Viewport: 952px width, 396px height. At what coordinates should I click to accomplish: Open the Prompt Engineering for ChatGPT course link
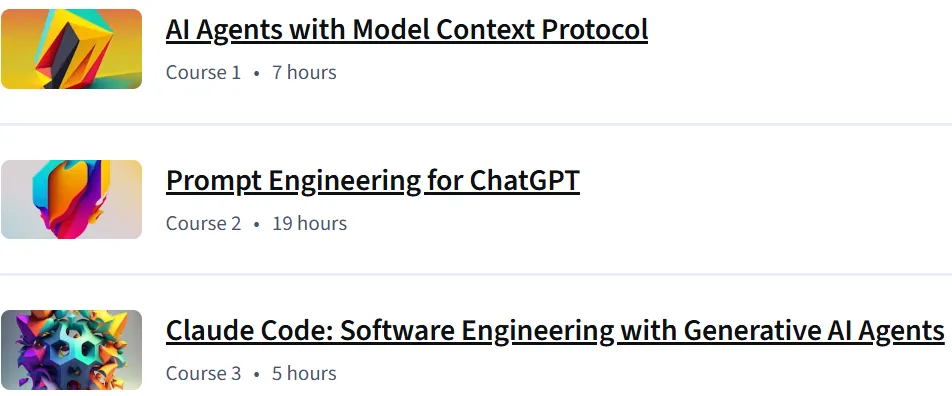pyautogui.click(x=373, y=181)
